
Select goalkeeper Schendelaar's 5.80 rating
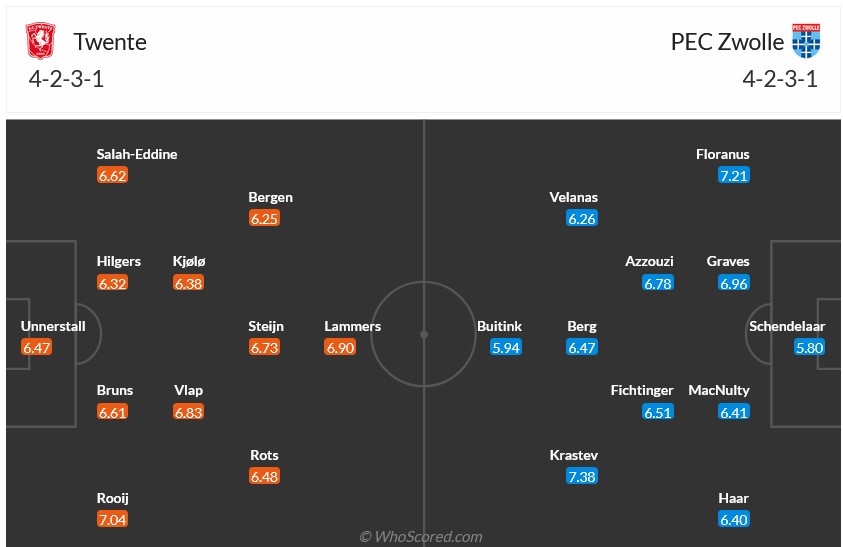[x=809, y=348]
